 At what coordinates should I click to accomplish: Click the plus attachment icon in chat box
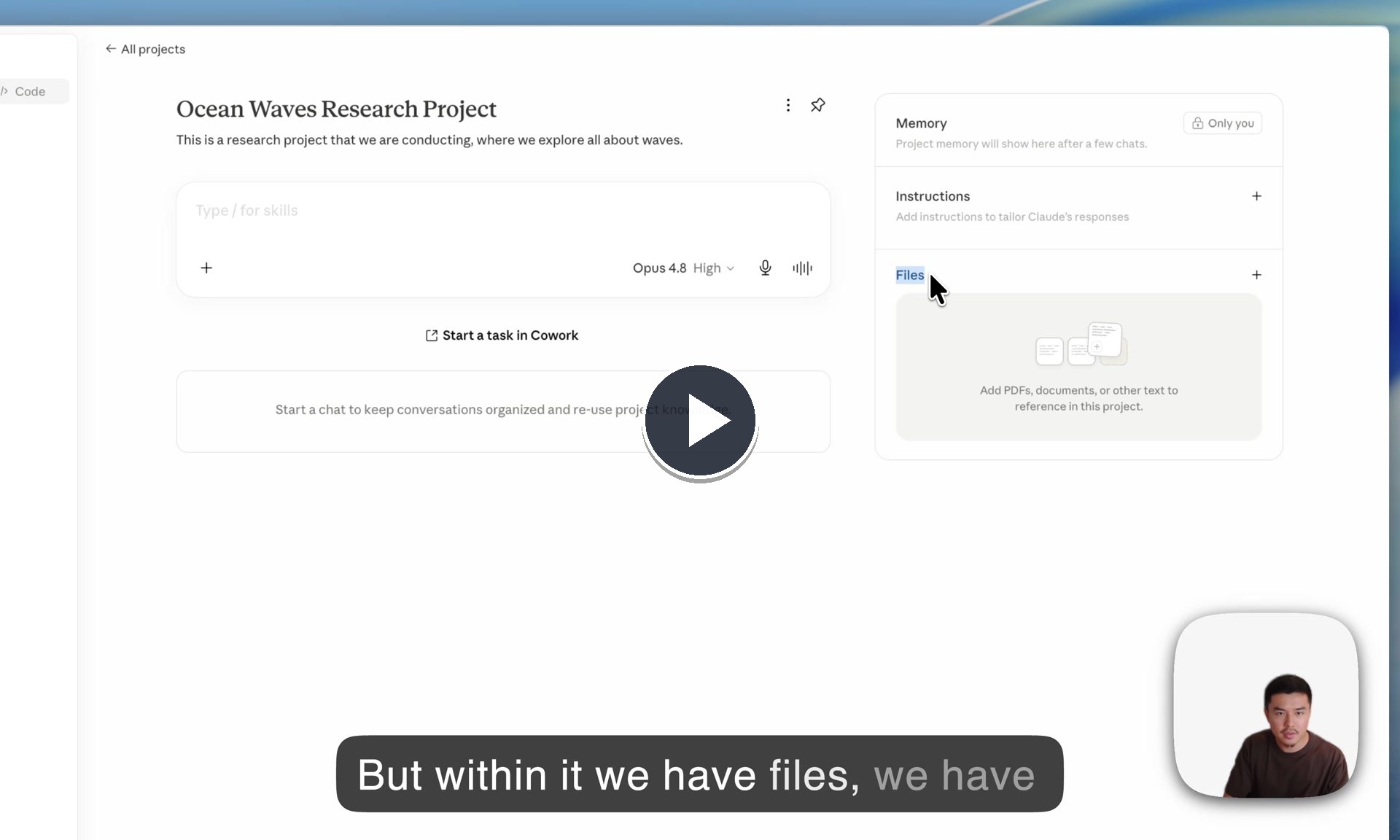206,268
